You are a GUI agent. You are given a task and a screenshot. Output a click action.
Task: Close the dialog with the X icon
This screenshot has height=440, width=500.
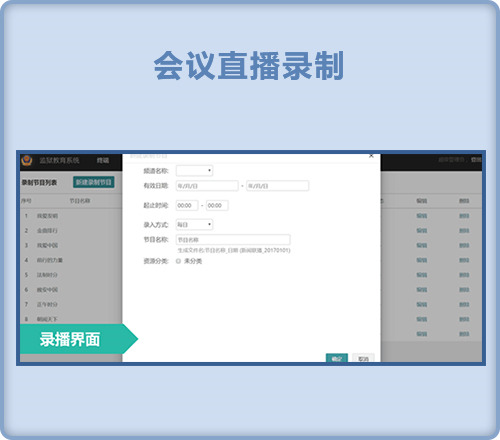coord(371,156)
